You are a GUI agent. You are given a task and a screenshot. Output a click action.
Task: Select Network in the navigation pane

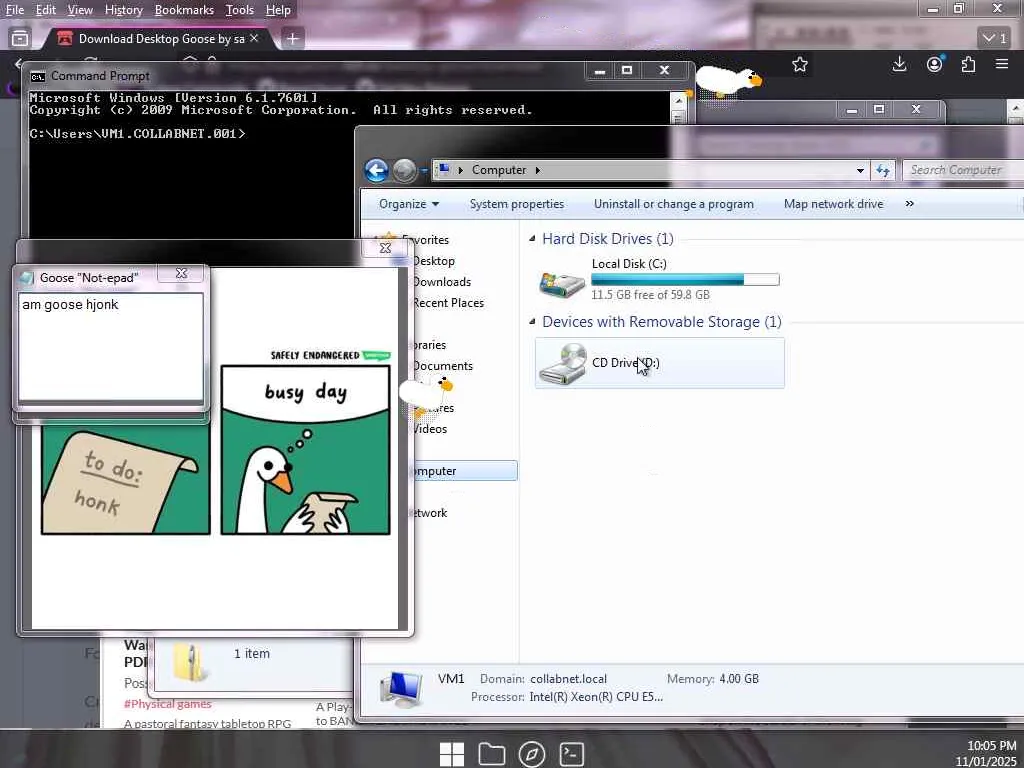[x=429, y=513]
